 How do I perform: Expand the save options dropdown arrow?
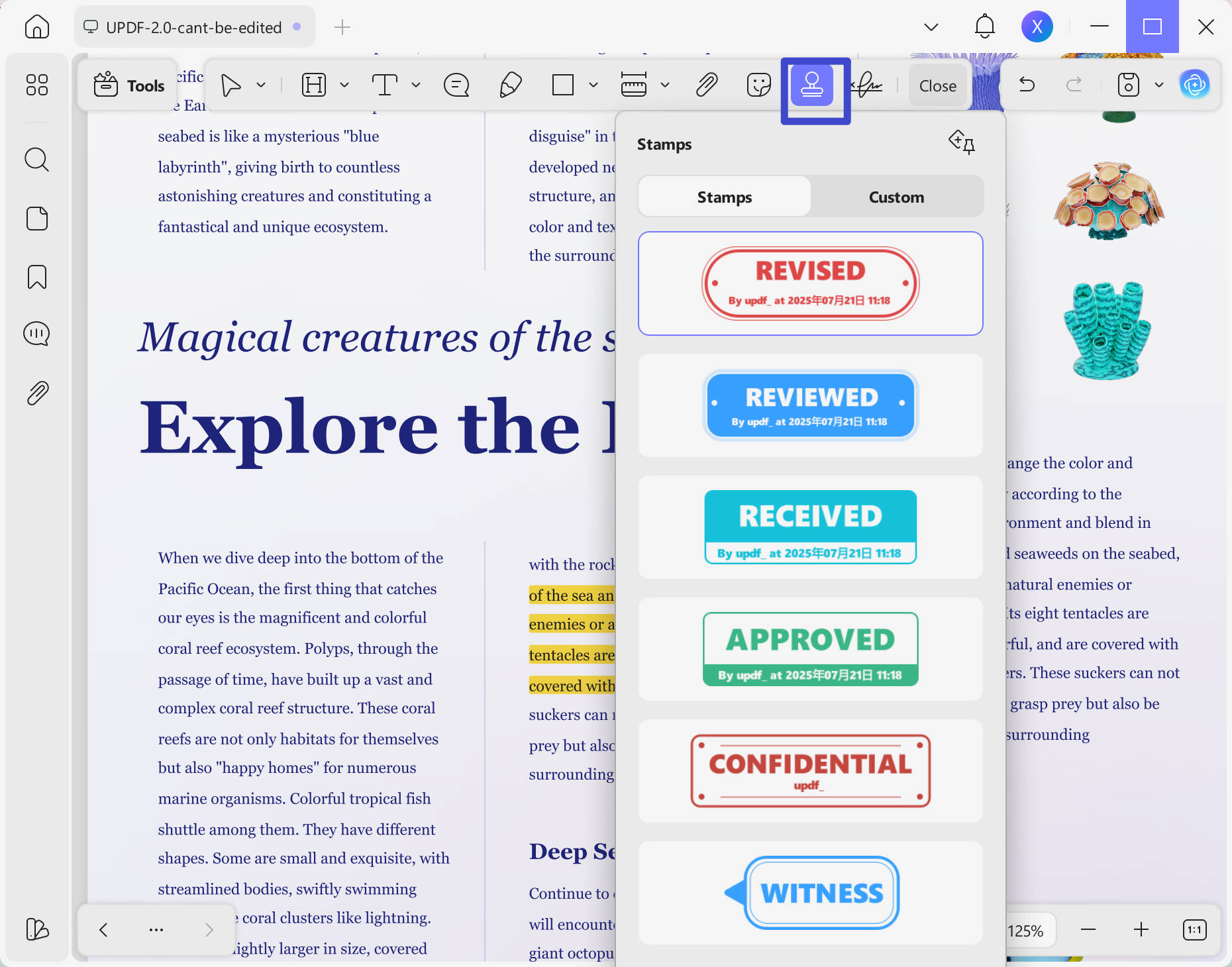[1159, 85]
